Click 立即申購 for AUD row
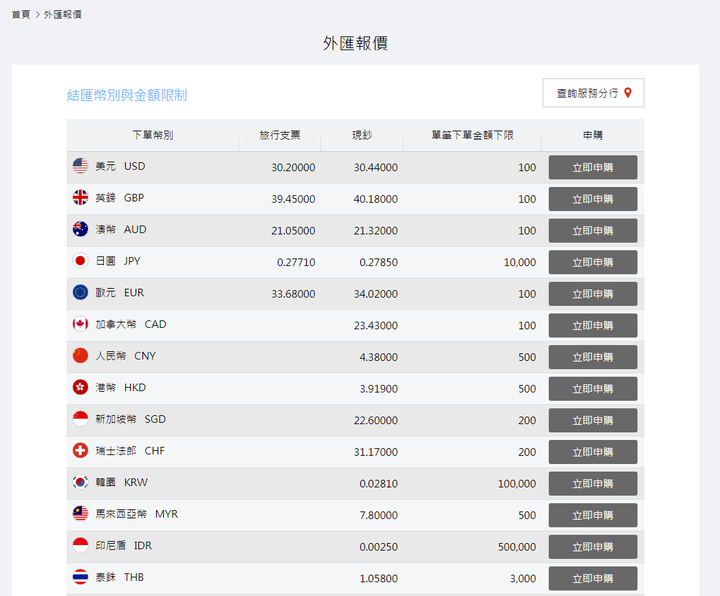This screenshot has width=720, height=596. (593, 231)
